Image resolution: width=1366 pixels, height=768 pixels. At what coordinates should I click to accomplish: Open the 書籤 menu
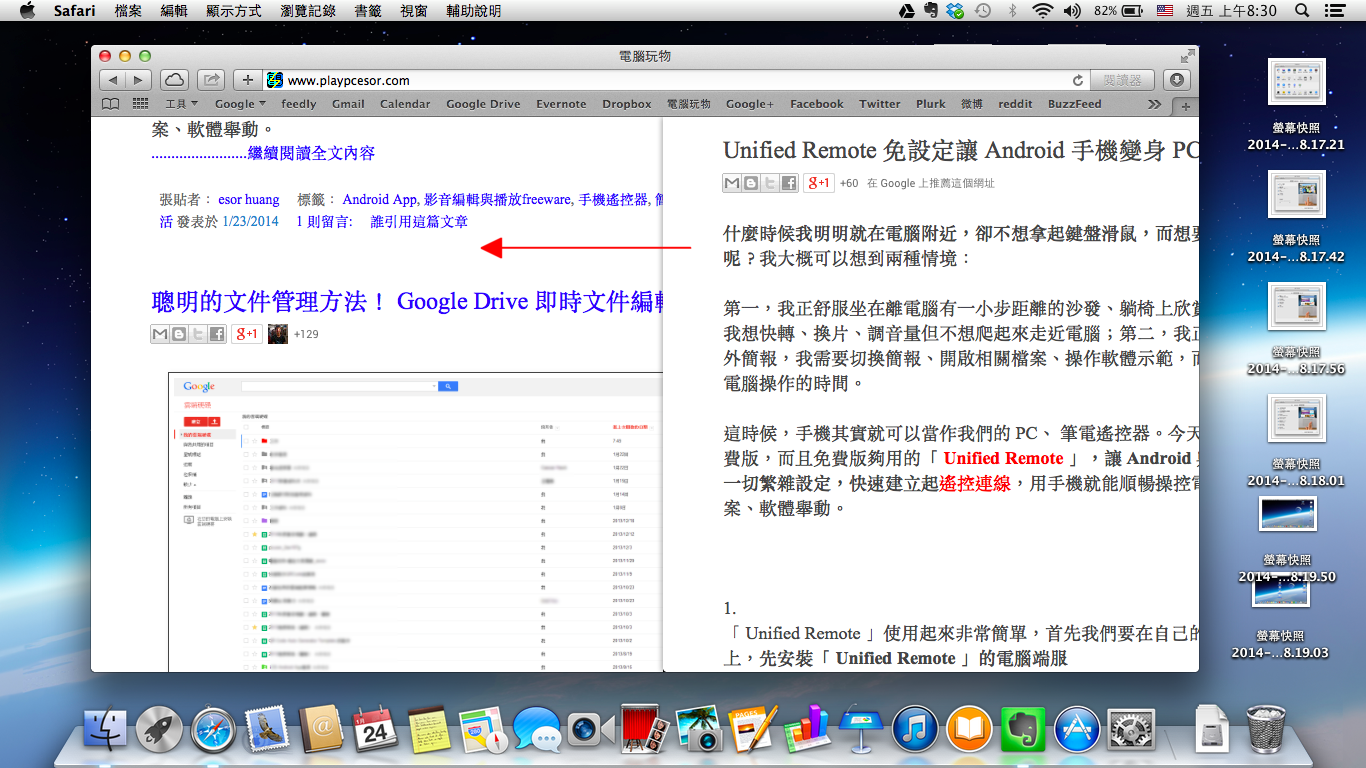pyautogui.click(x=368, y=11)
